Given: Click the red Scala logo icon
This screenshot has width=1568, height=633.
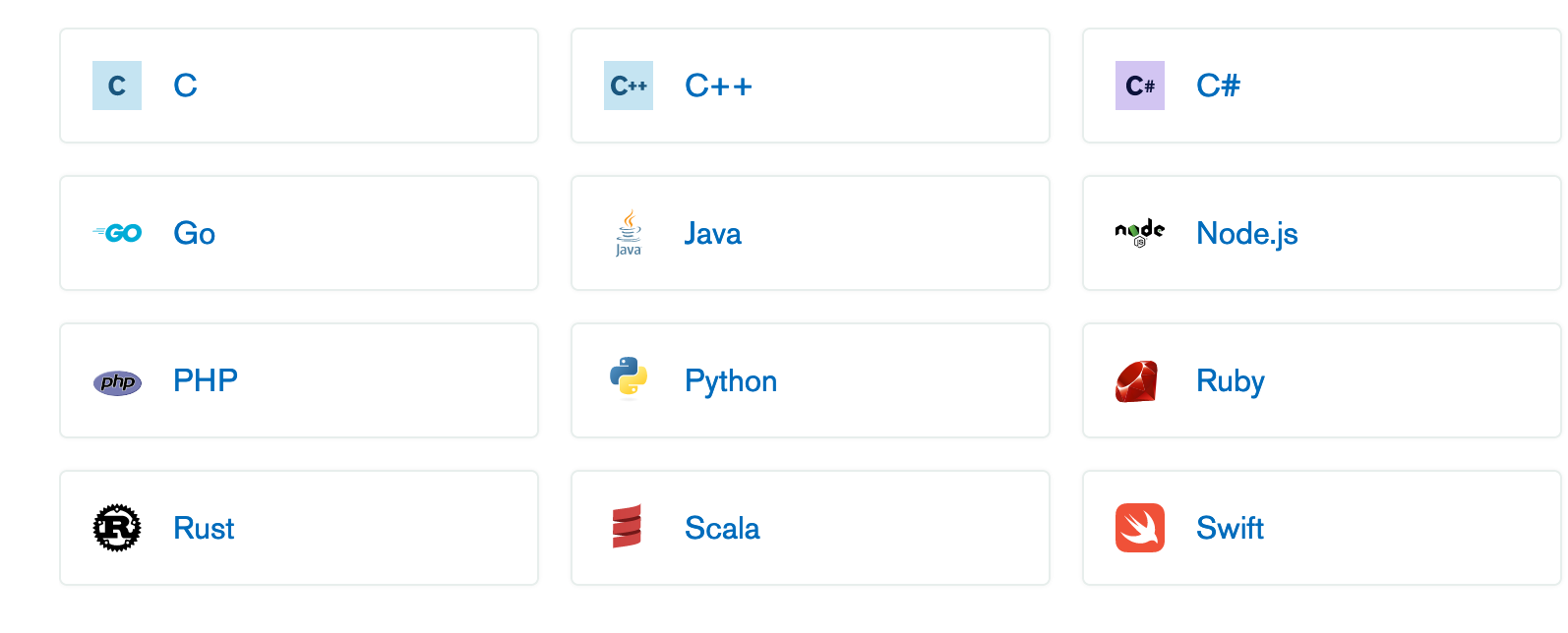Looking at the screenshot, I should 627,527.
